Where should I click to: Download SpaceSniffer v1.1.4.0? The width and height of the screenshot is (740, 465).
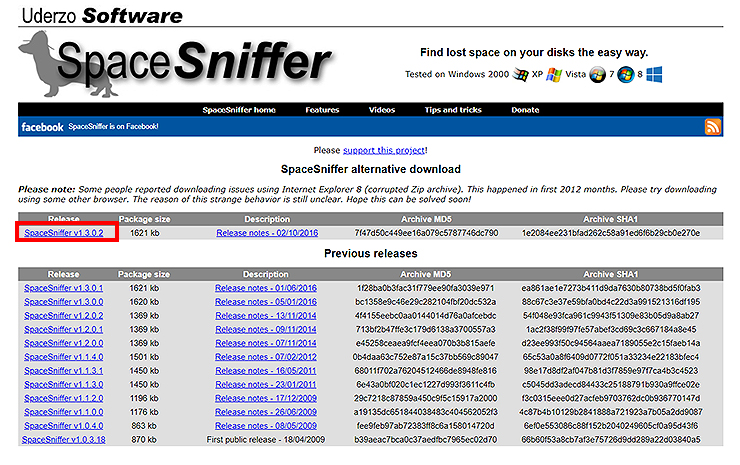[64, 357]
